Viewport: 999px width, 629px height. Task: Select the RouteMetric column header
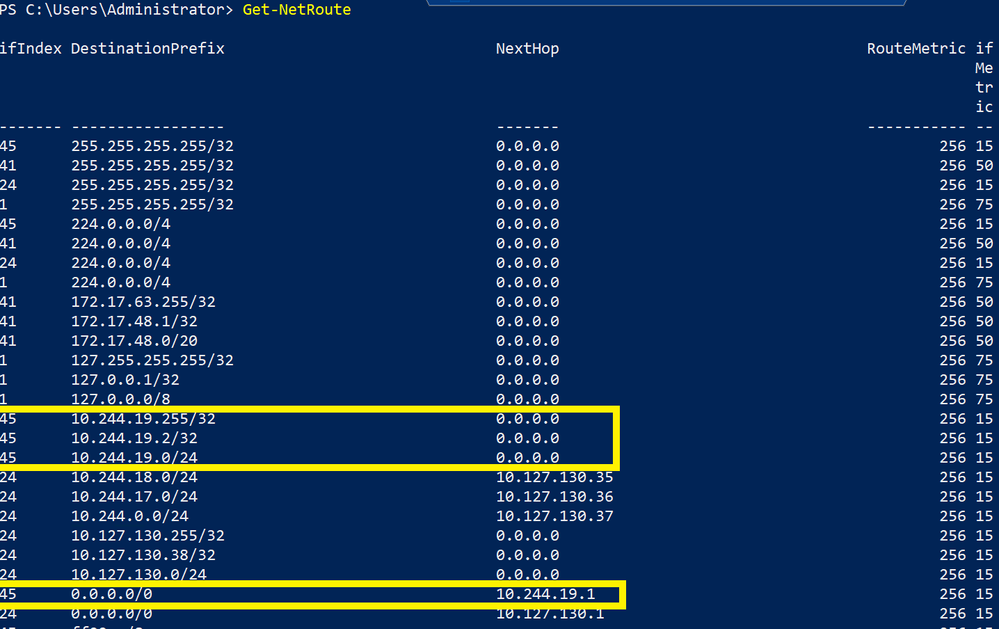point(916,48)
